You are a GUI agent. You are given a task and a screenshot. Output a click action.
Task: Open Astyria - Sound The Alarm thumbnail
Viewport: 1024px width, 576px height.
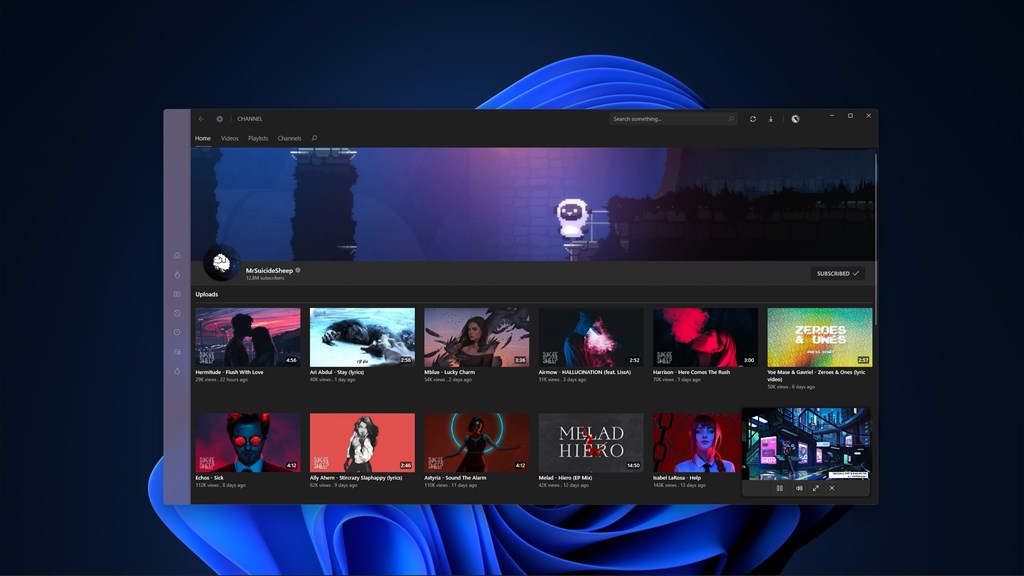click(477, 442)
